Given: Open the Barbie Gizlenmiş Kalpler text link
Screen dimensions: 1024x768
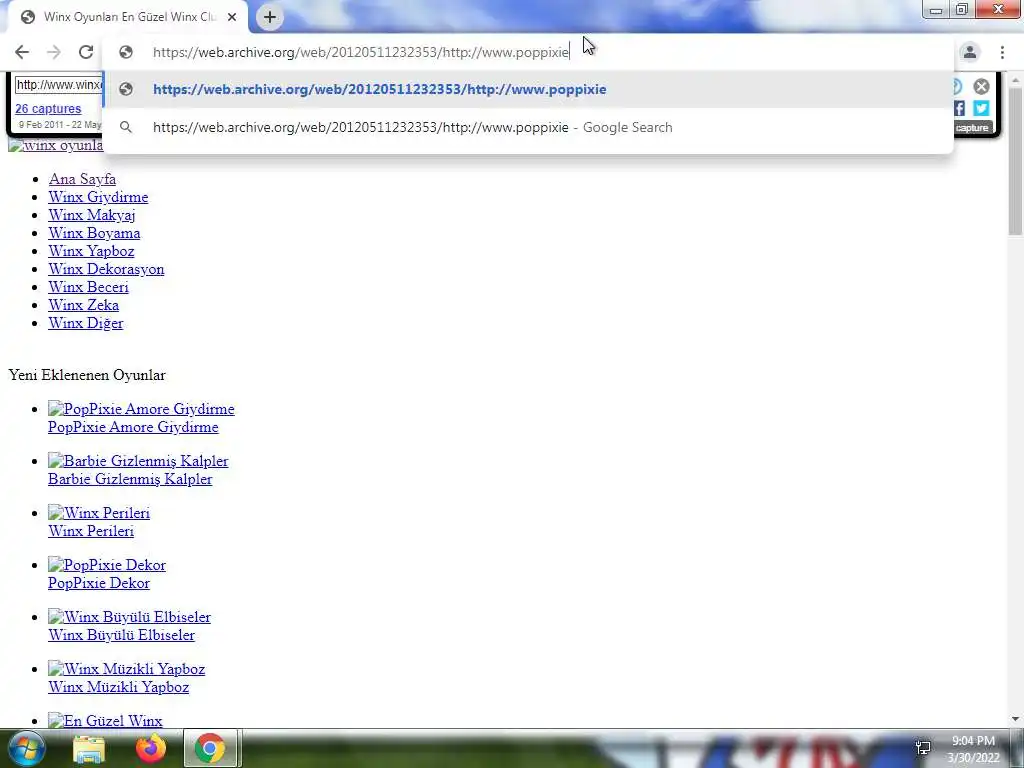Looking at the screenshot, I should point(130,479).
